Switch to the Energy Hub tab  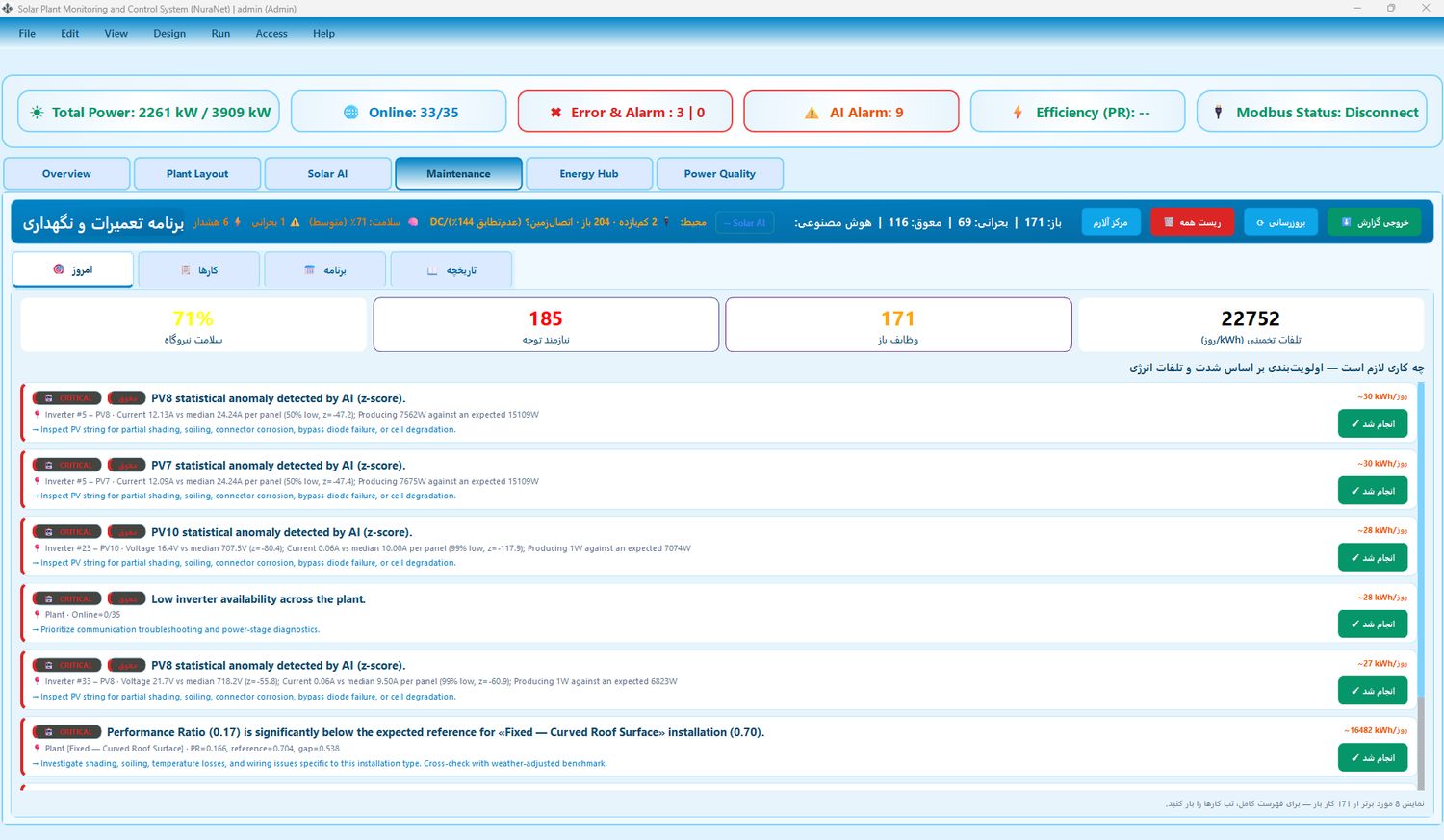coord(589,174)
